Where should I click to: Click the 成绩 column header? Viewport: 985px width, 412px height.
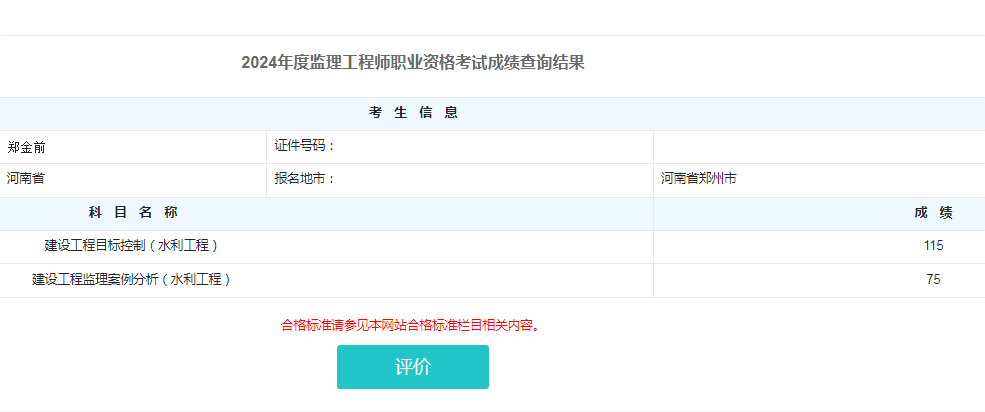[x=932, y=213]
